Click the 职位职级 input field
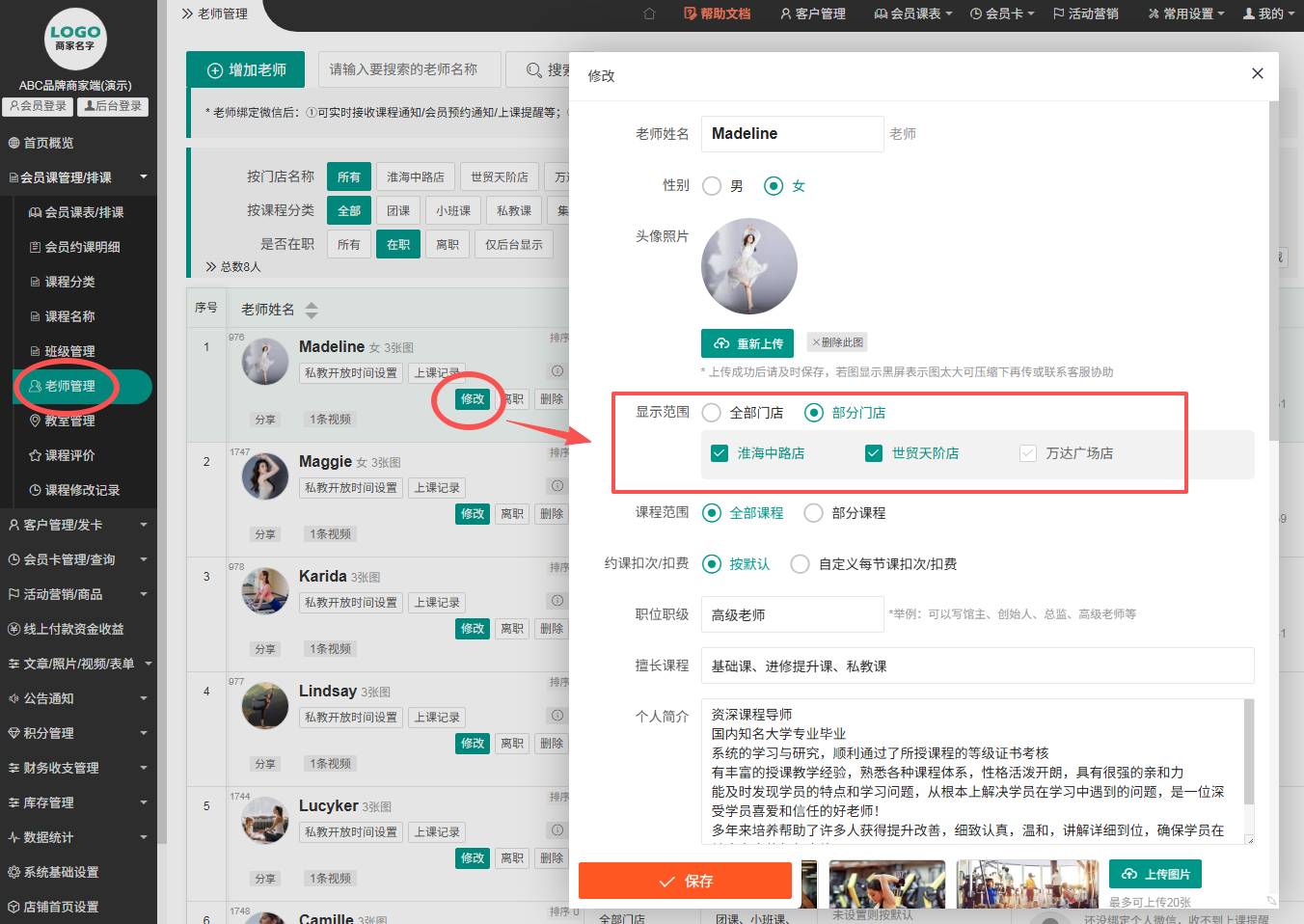Image resolution: width=1304 pixels, height=924 pixels. (x=792, y=614)
